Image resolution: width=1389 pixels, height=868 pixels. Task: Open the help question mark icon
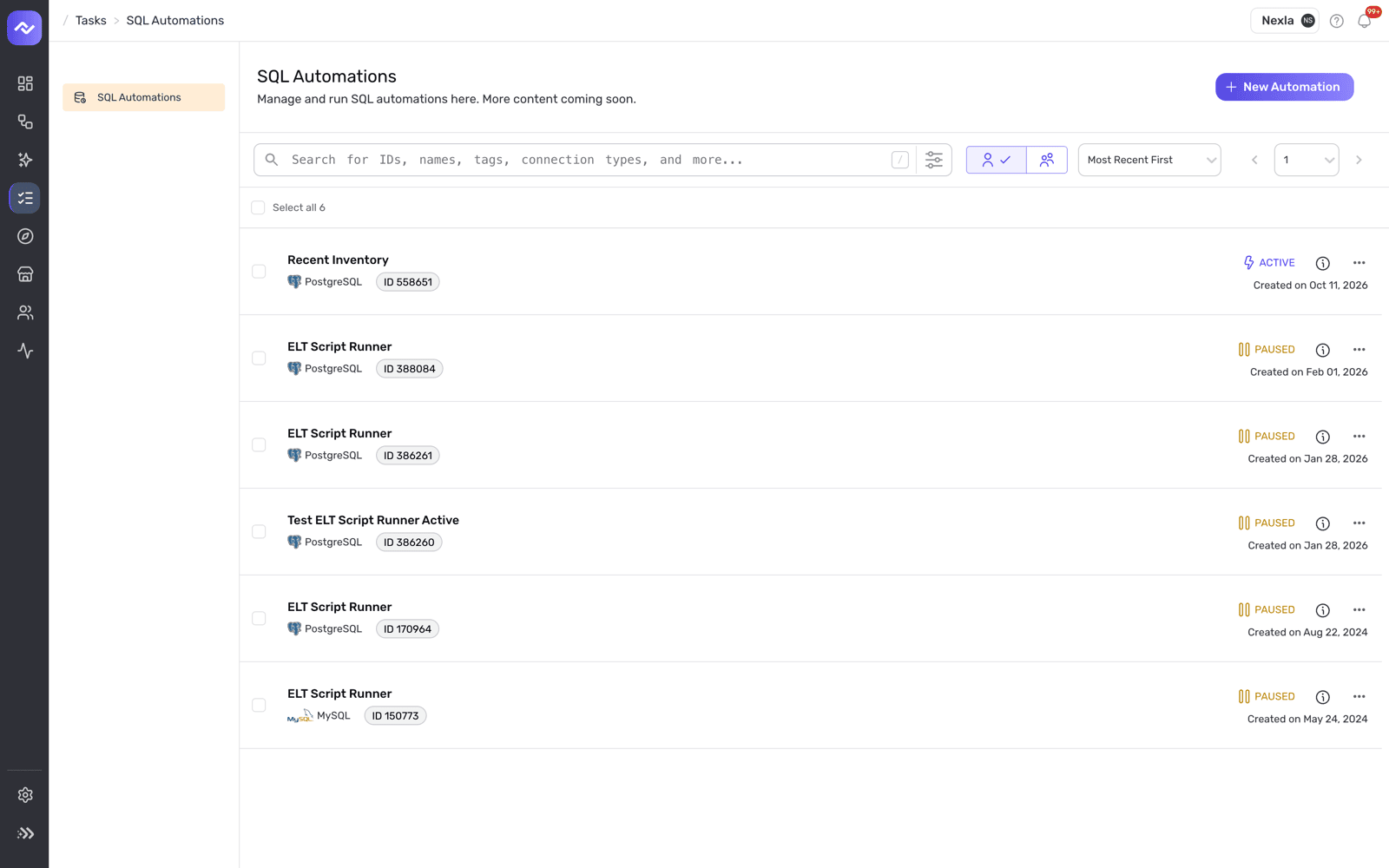pyautogui.click(x=1337, y=21)
